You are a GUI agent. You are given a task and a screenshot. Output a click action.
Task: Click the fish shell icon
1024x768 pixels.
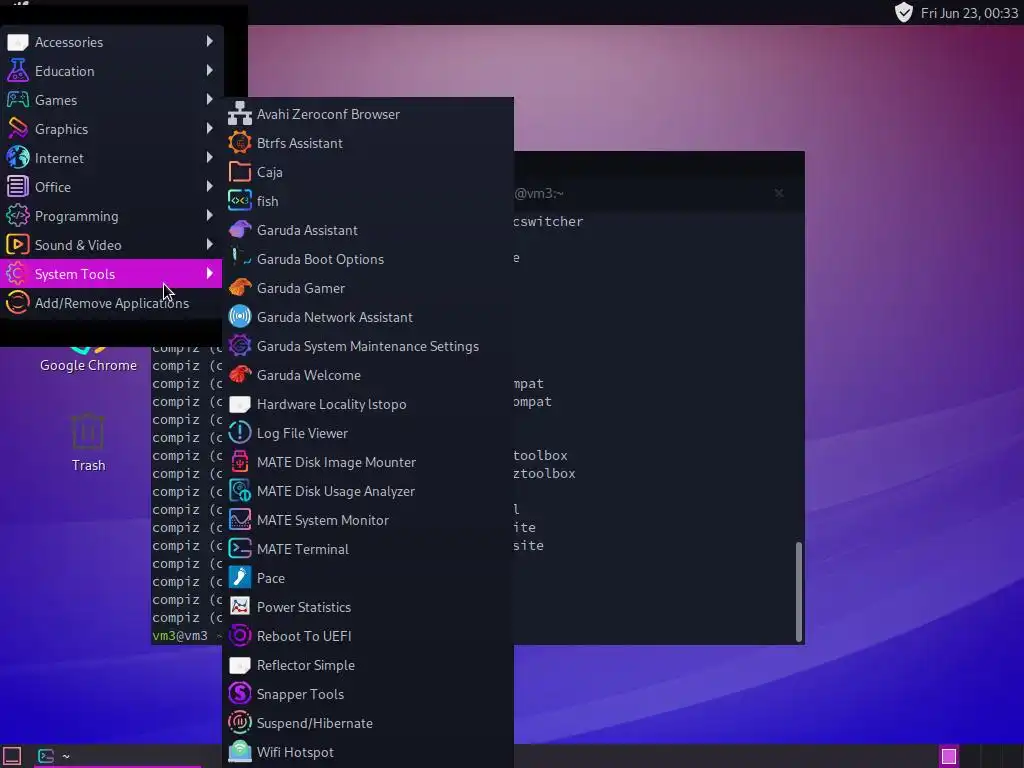coord(240,200)
